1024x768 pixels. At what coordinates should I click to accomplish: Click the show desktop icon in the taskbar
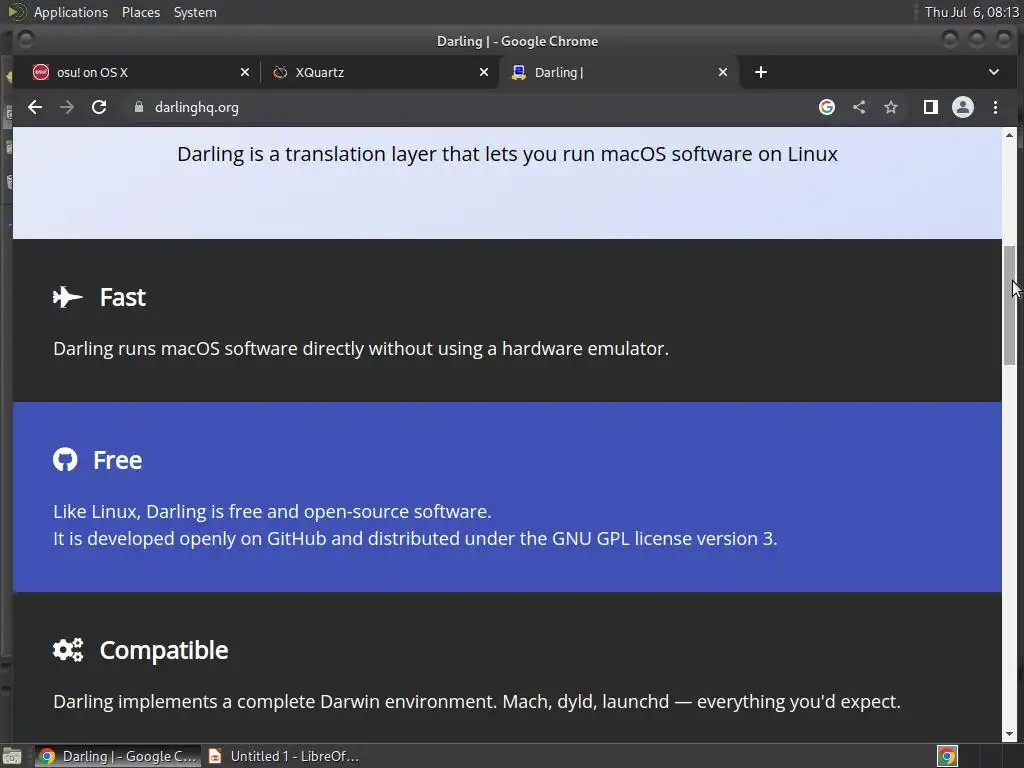[12, 756]
